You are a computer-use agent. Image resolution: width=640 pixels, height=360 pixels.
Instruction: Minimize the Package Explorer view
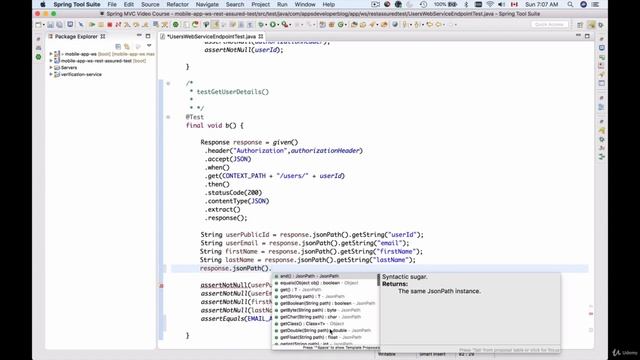(x=139, y=36)
